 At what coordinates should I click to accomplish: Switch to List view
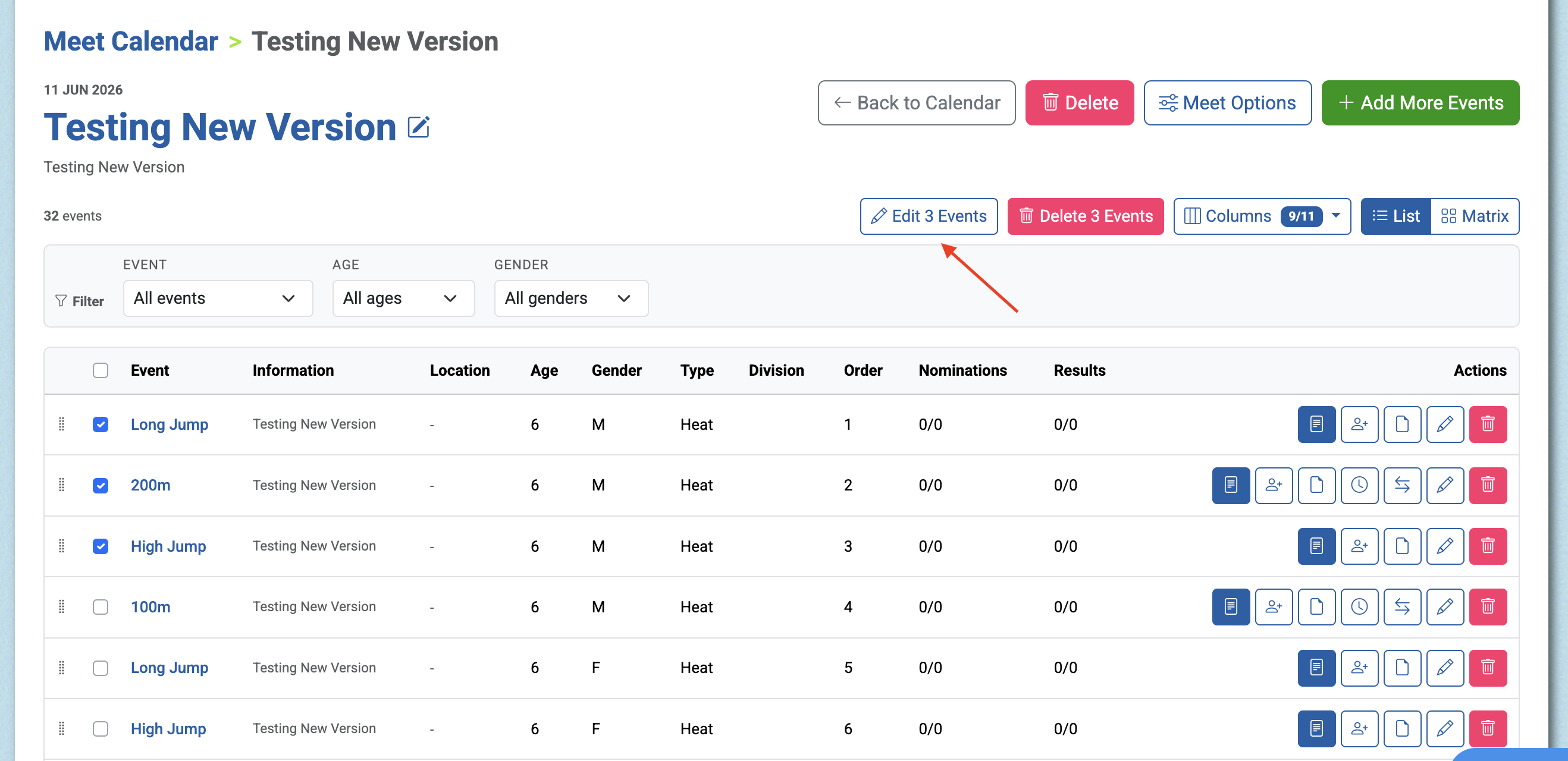(x=1395, y=216)
